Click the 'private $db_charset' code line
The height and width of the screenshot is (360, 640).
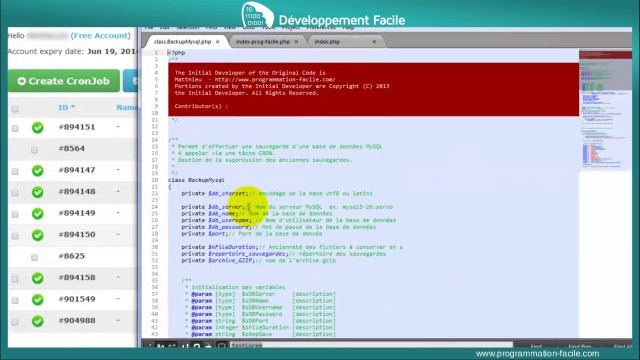(x=277, y=193)
